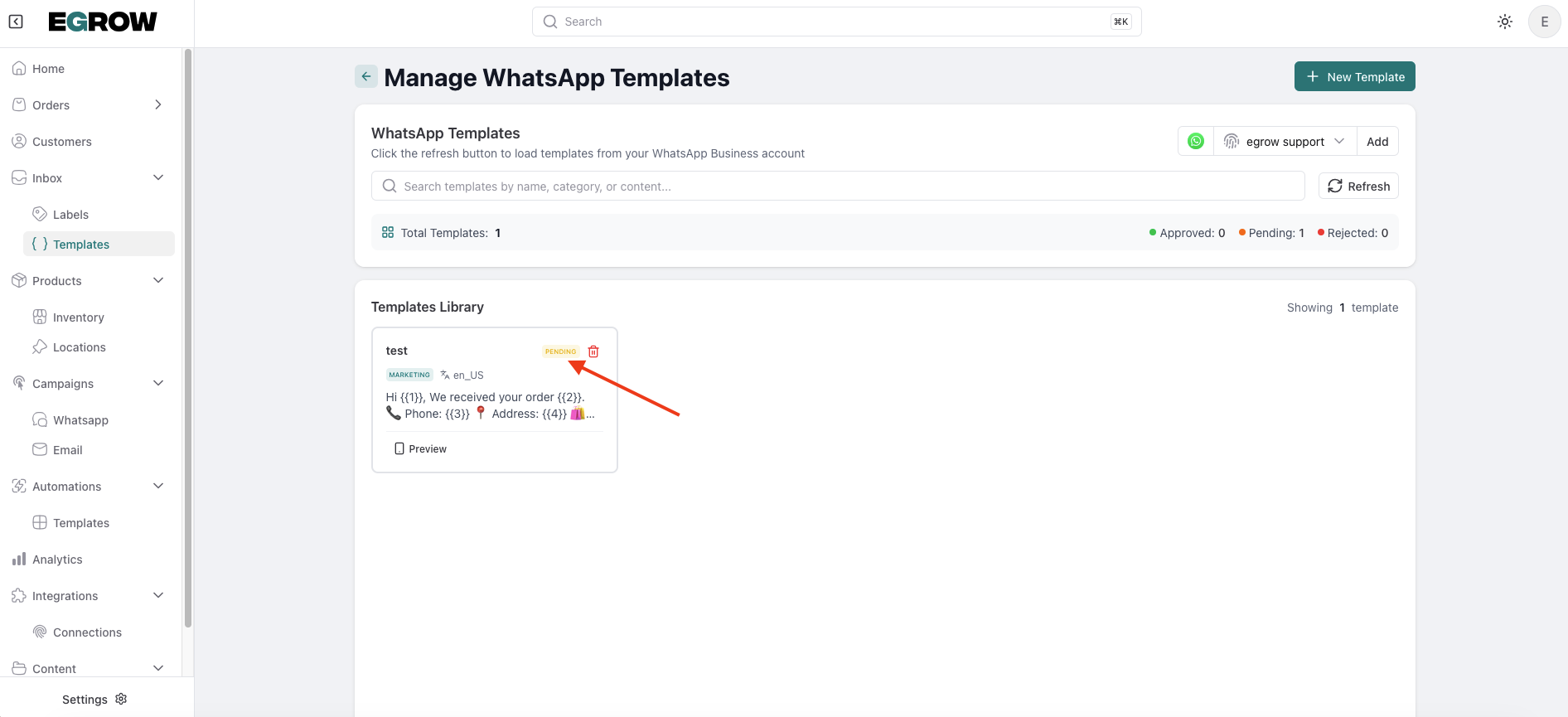Toggle light/dark theme sun icon
Image resolution: width=1568 pixels, height=717 pixels.
(1505, 22)
